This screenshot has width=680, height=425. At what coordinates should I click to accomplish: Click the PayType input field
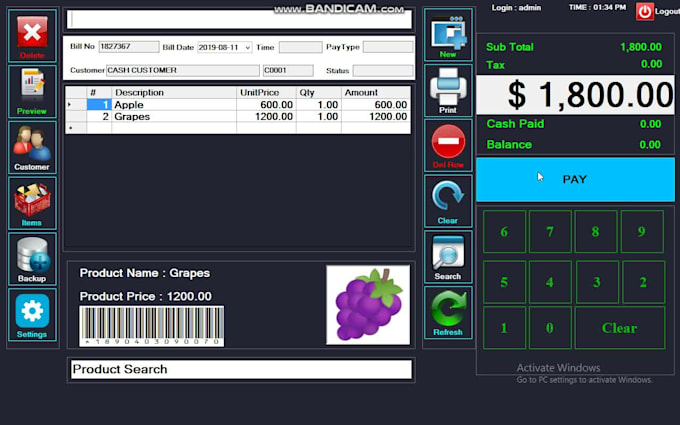pyautogui.click(x=388, y=47)
